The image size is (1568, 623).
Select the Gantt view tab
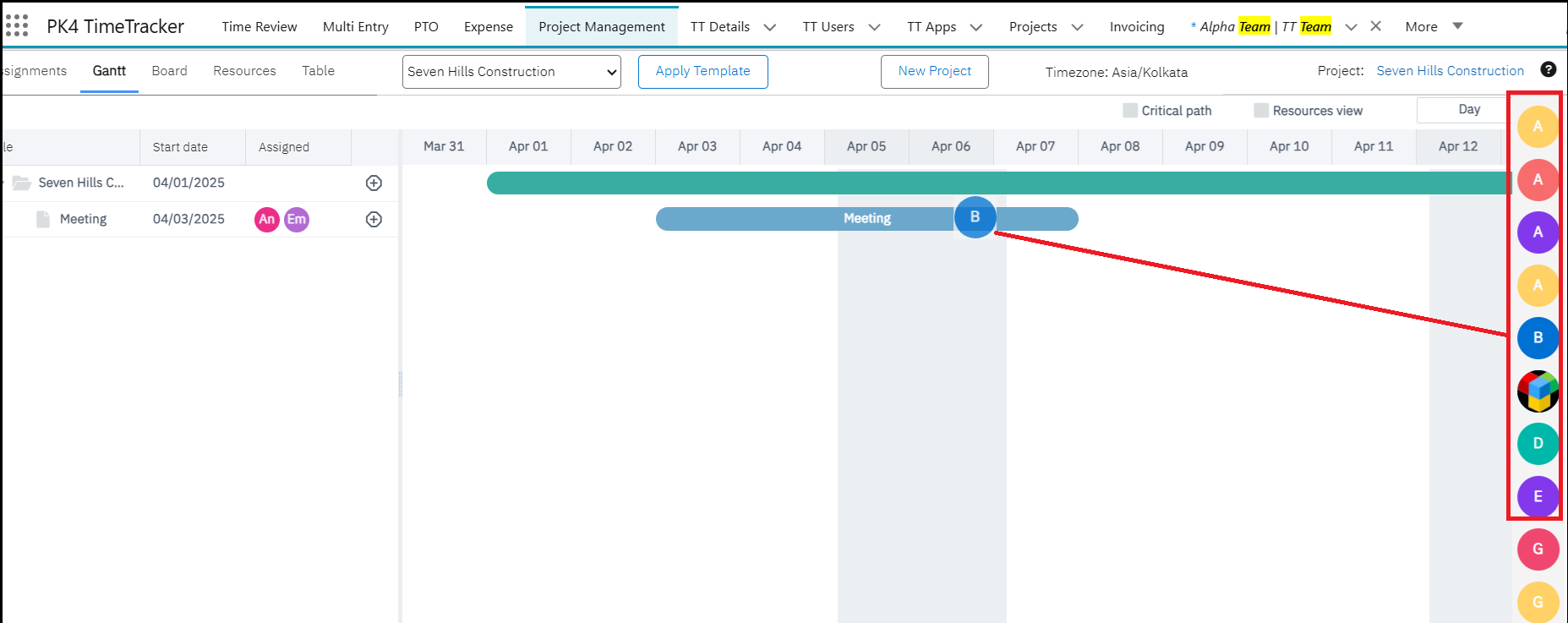tap(109, 71)
